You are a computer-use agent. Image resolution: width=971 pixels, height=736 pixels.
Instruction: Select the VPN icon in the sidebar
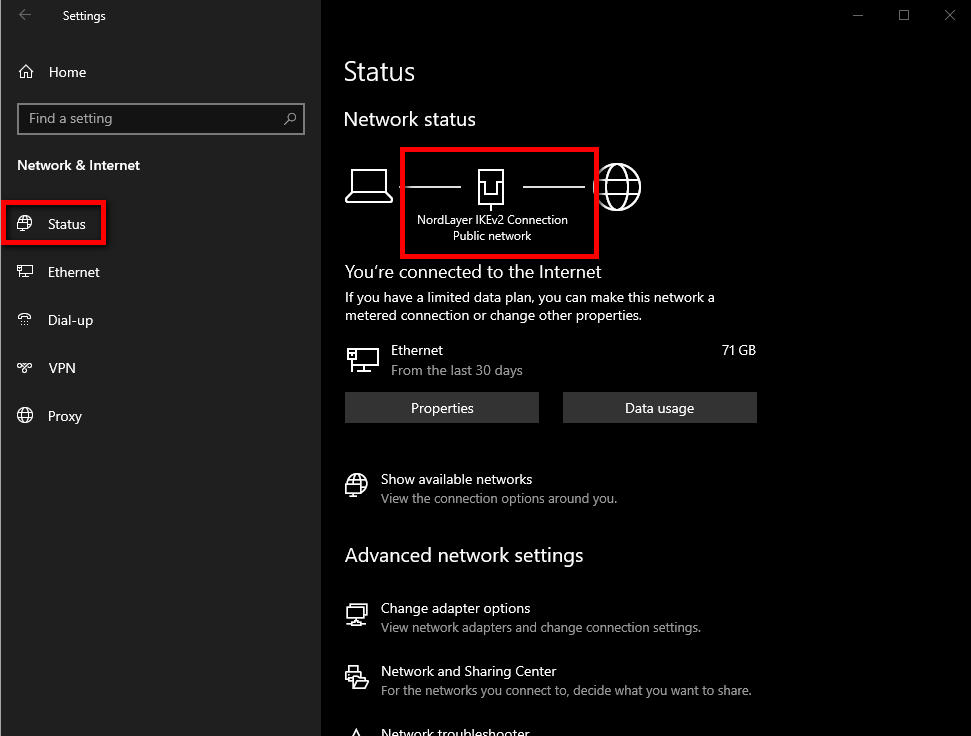25,368
